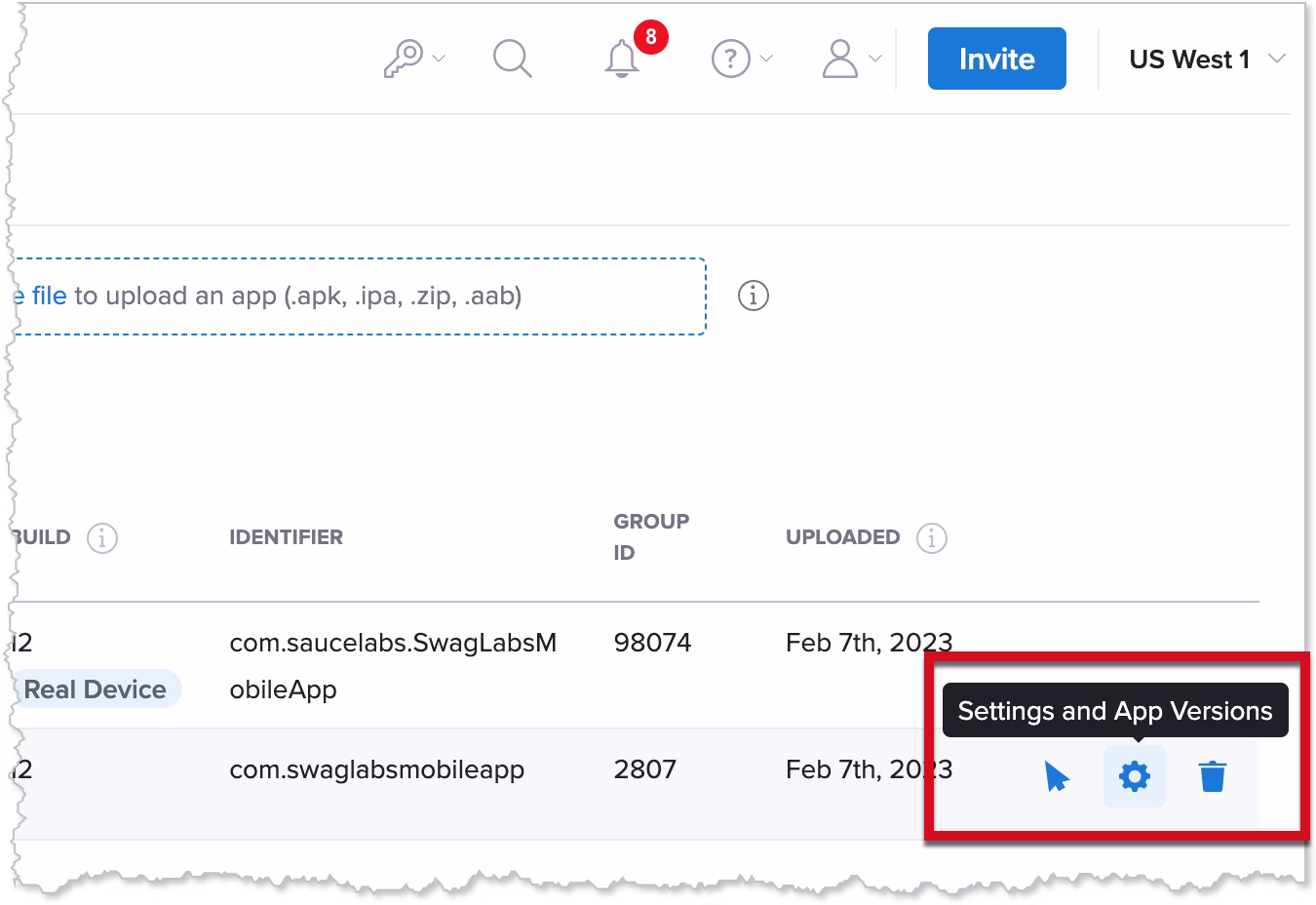
Task: Click the Invite button
Action: click(x=996, y=59)
